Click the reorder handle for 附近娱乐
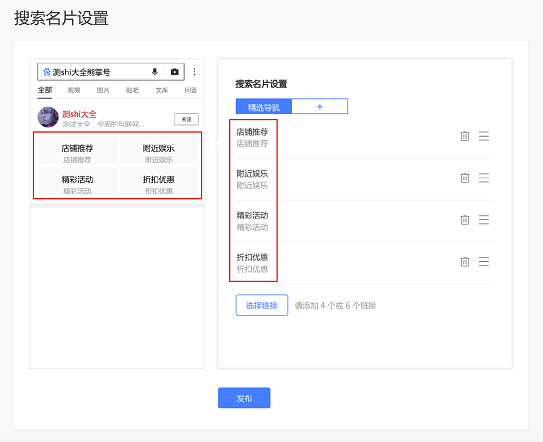 (x=484, y=178)
